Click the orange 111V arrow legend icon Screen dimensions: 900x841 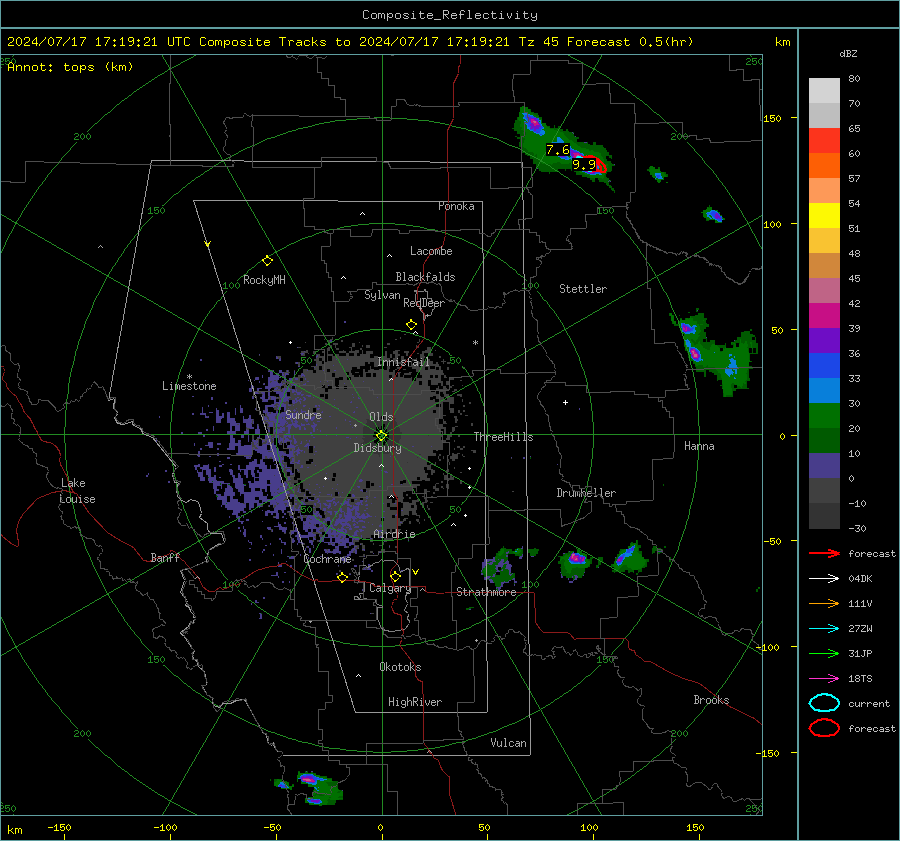(x=824, y=603)
